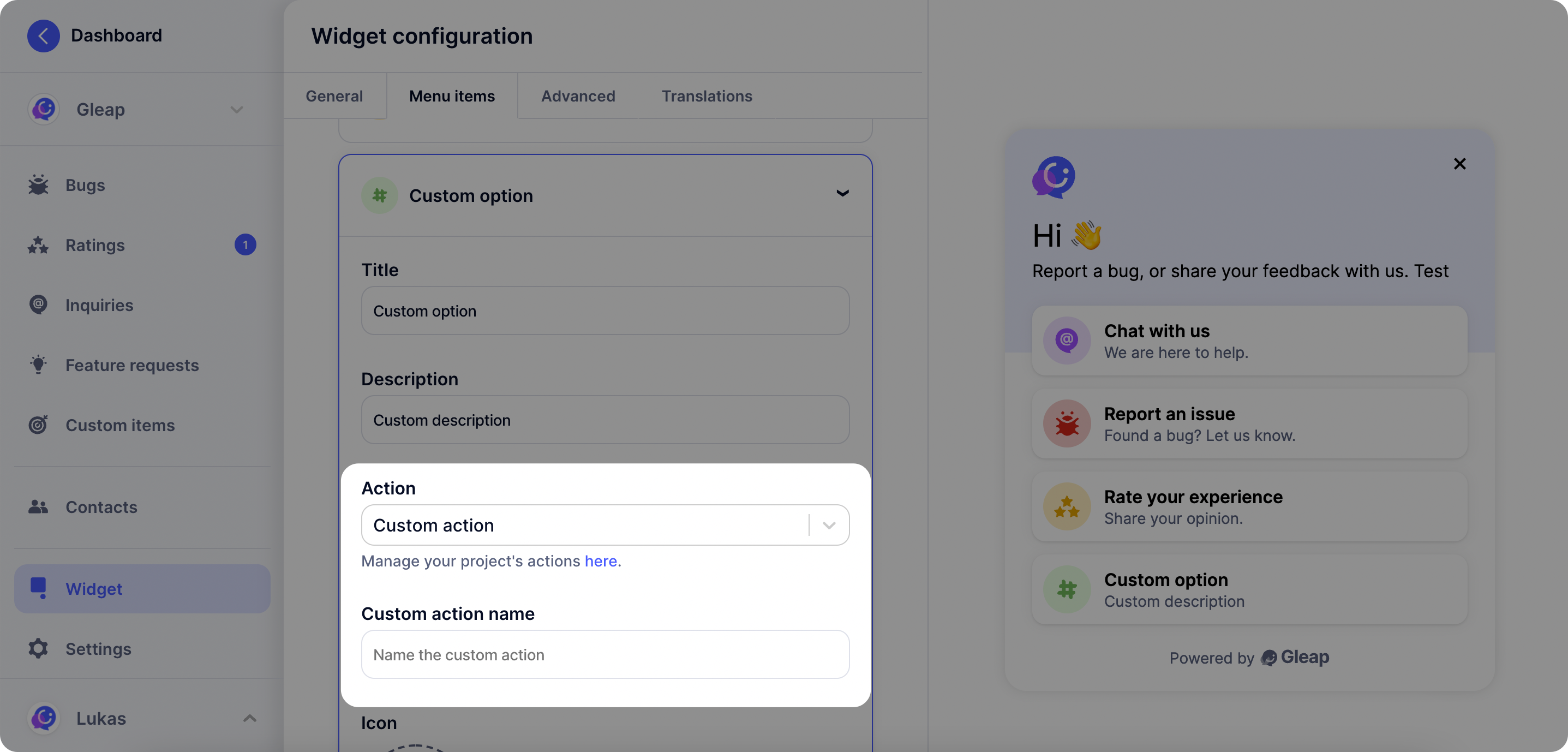
Task: Open the Custom action dropdown
Action: click(x=828, y=525)
